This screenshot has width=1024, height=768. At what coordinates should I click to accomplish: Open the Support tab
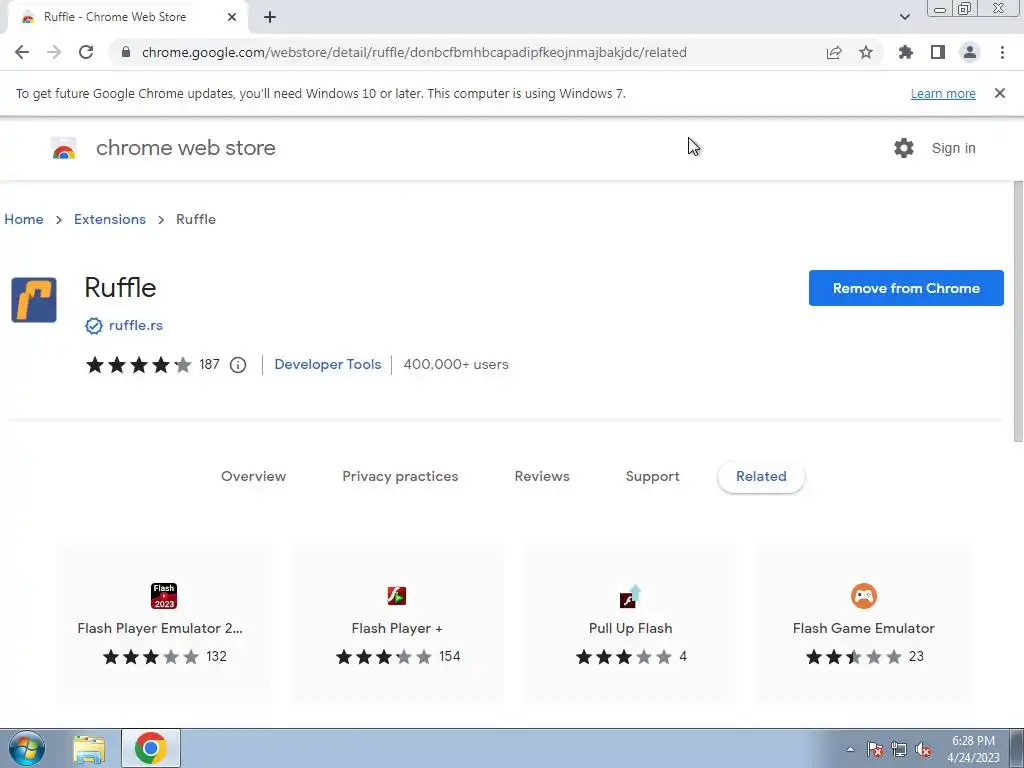coord(652,476)
